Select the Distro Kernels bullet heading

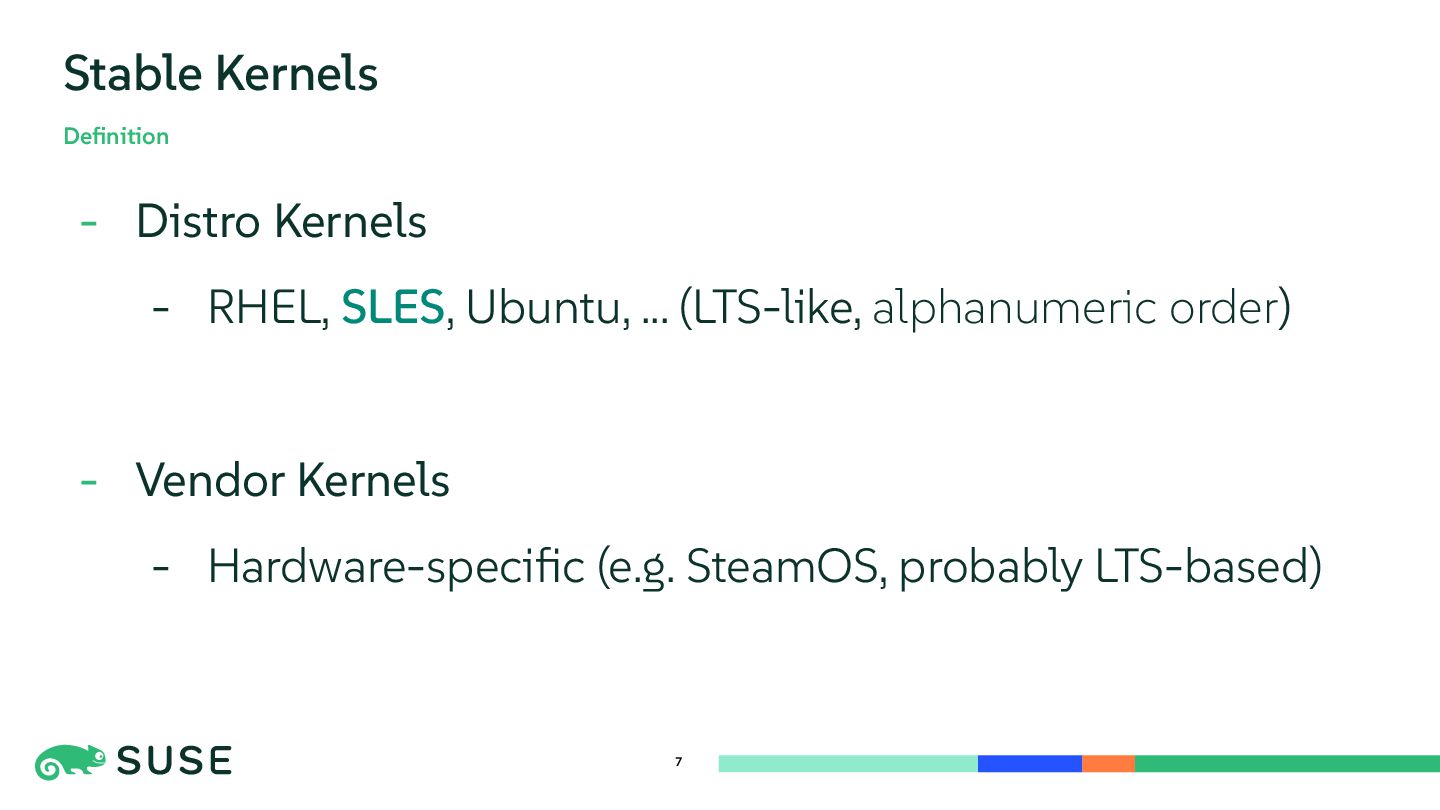(281, 222)
